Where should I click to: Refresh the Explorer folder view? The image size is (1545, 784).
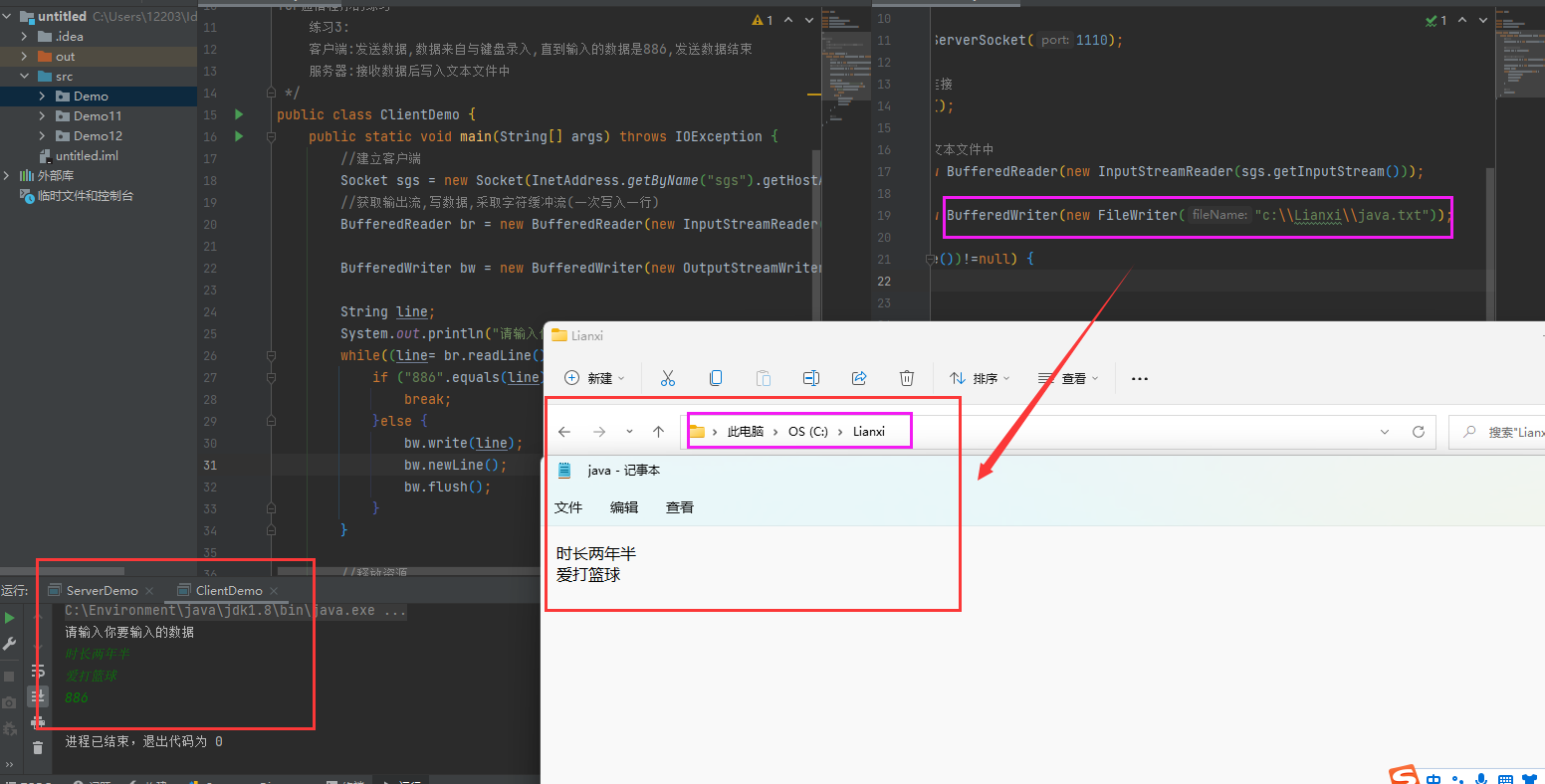click(1419, 432)
